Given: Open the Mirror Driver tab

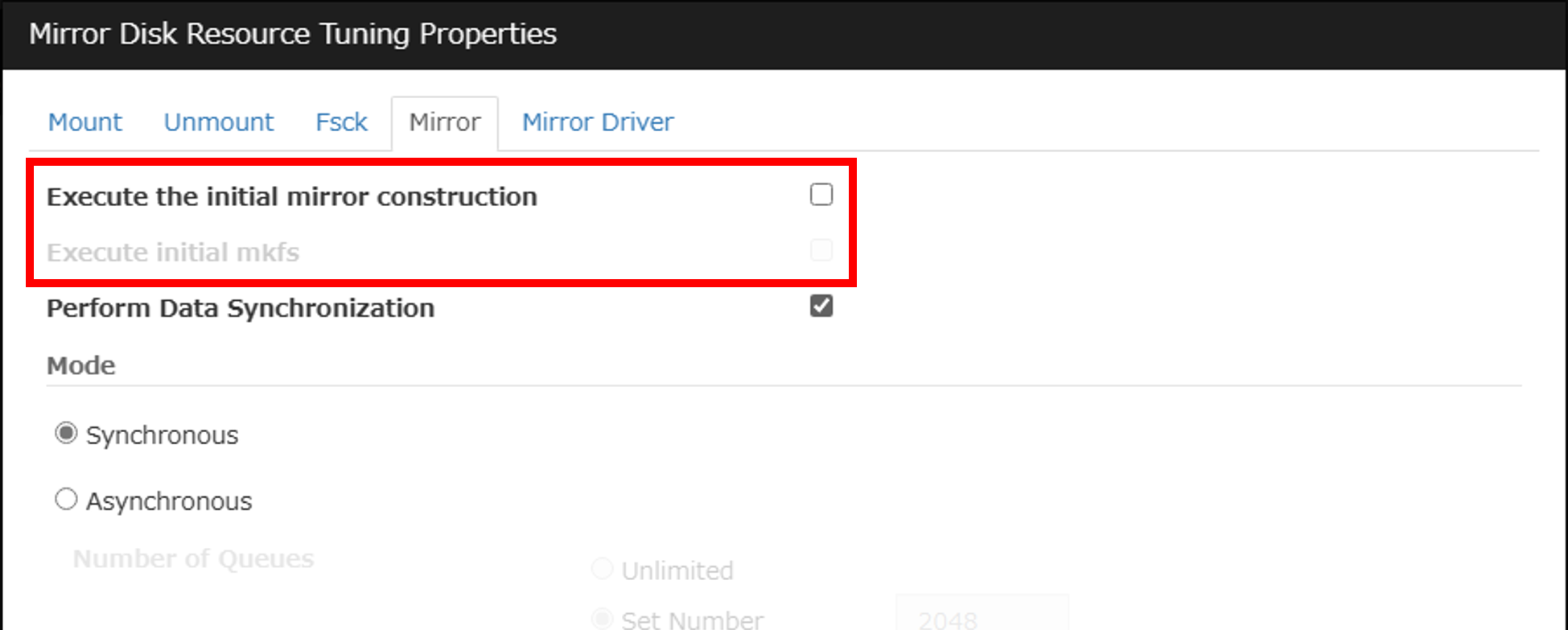Looking at the screenshot, I should coord(597,121).
